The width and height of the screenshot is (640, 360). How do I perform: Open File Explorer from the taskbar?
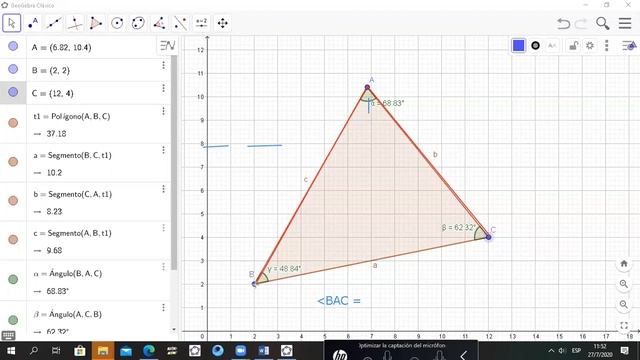pos(103,351)
